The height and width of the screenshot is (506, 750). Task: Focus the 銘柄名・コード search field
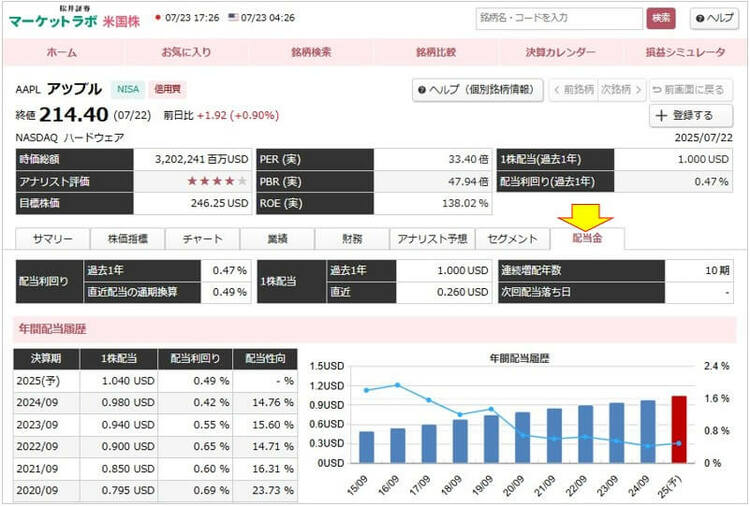tap(559, 18)
